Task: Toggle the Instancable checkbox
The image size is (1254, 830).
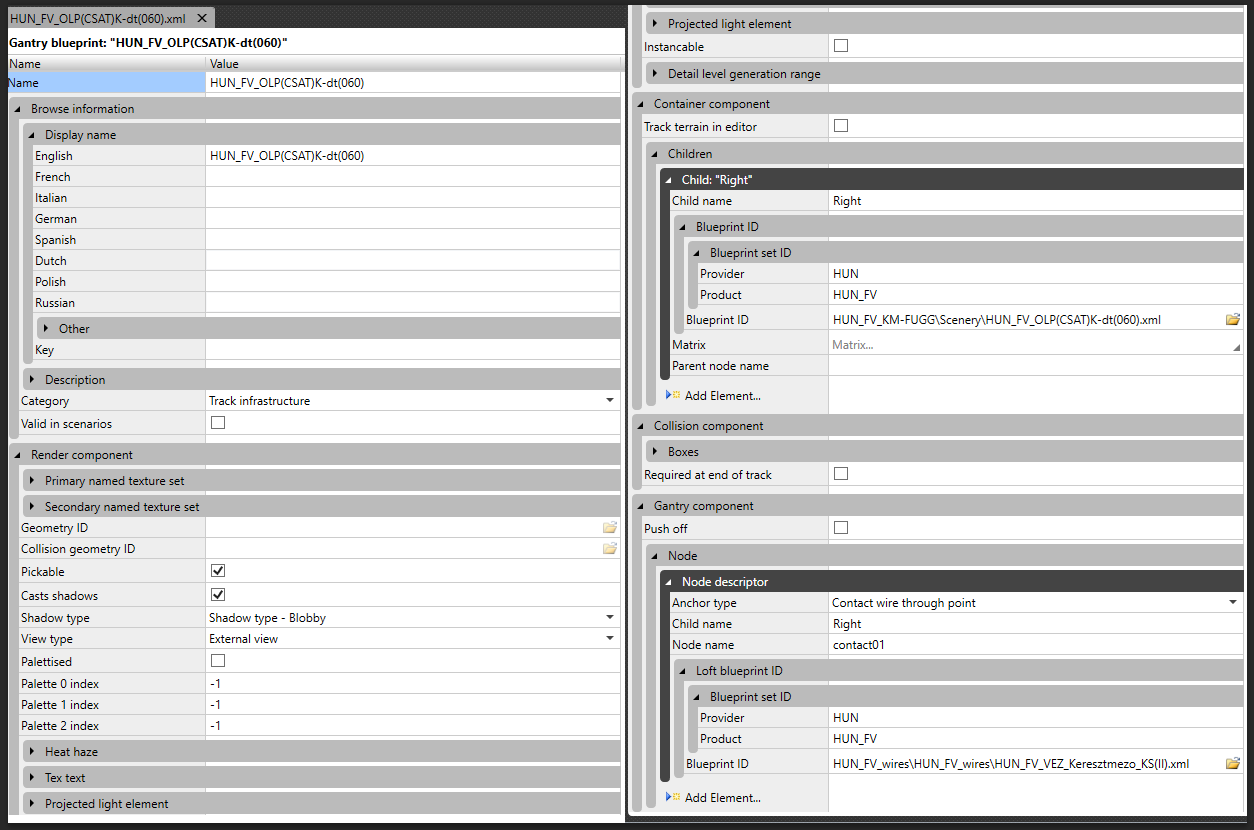Action: click(x=841, y=46)
